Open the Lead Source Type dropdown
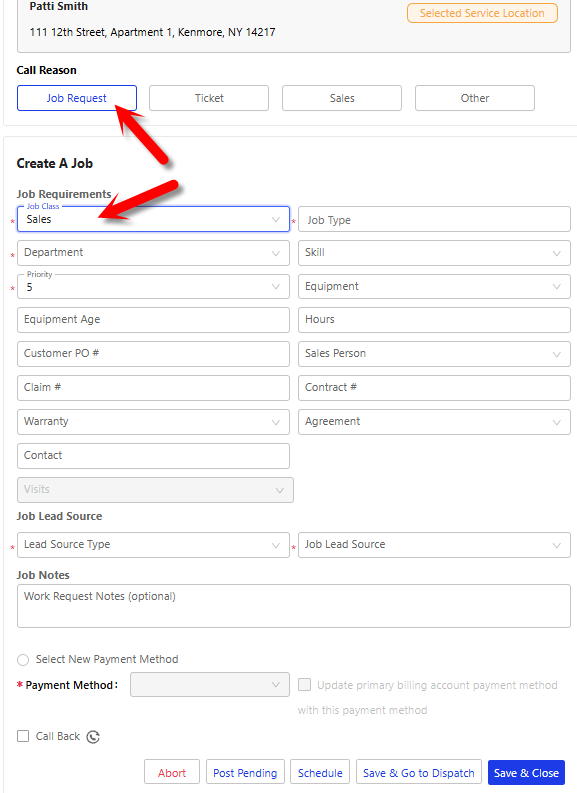The height and width of the screenshot is (793, 577). (x=153, y=545)
